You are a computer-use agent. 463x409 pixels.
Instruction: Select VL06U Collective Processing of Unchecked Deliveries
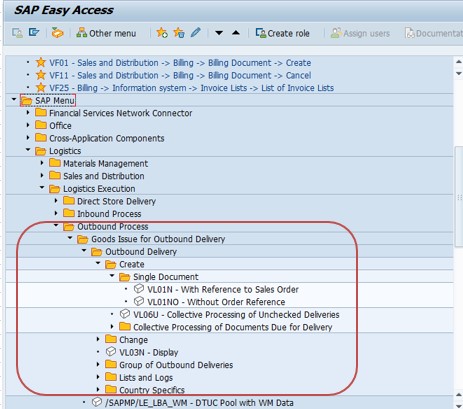[x=236, y=315]
